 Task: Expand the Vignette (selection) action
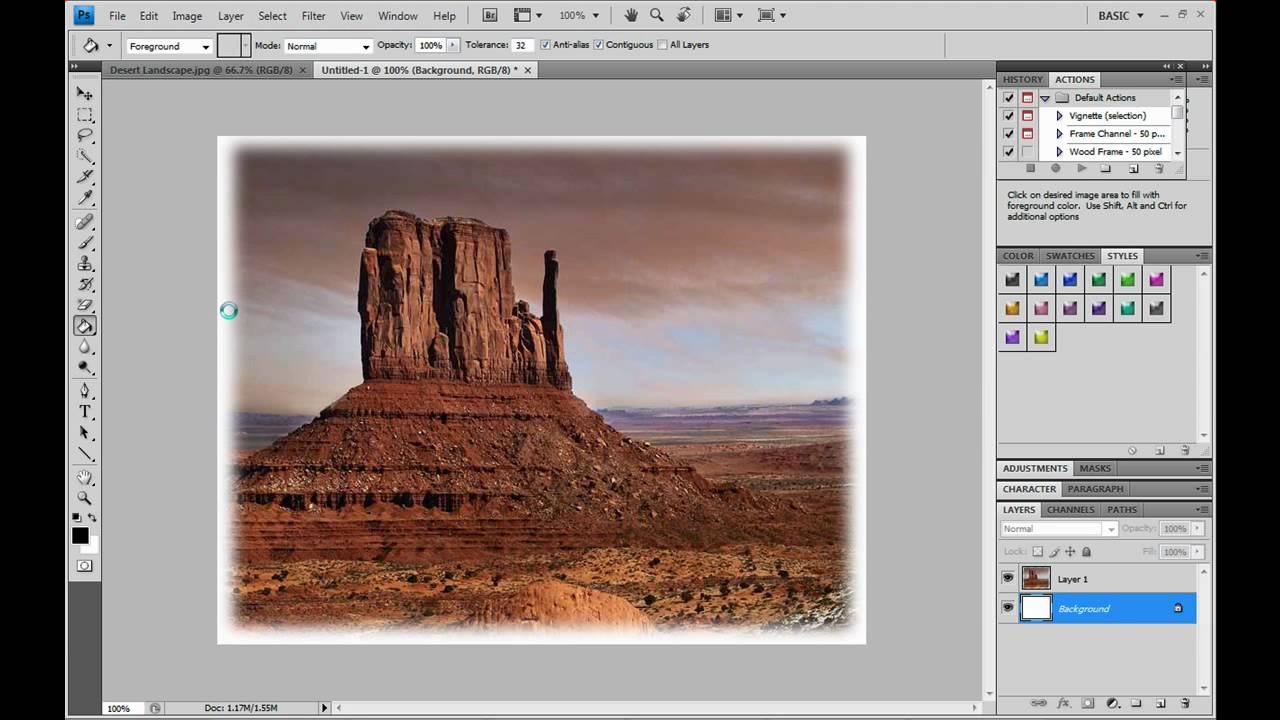(x=1059, y=116)
